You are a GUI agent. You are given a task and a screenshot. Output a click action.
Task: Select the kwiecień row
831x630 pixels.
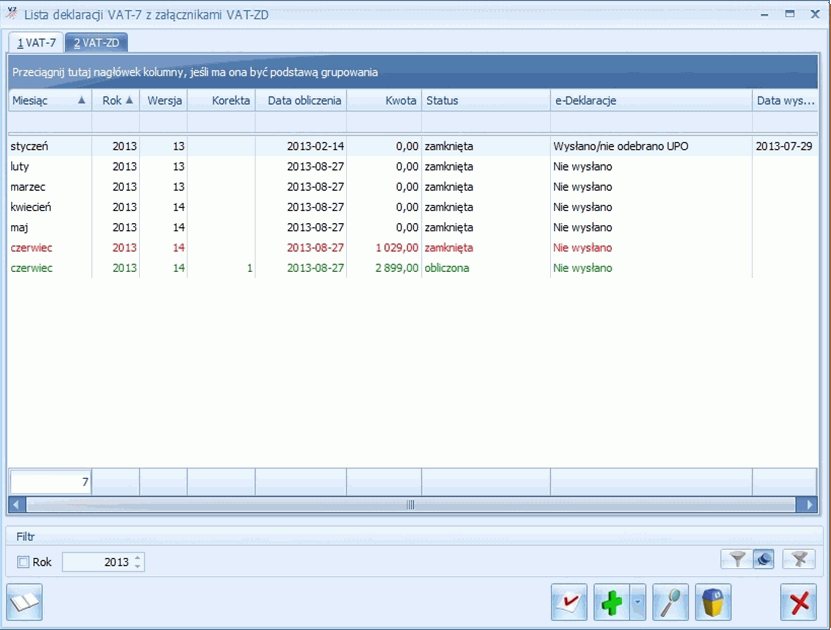(x=413, y=207)
